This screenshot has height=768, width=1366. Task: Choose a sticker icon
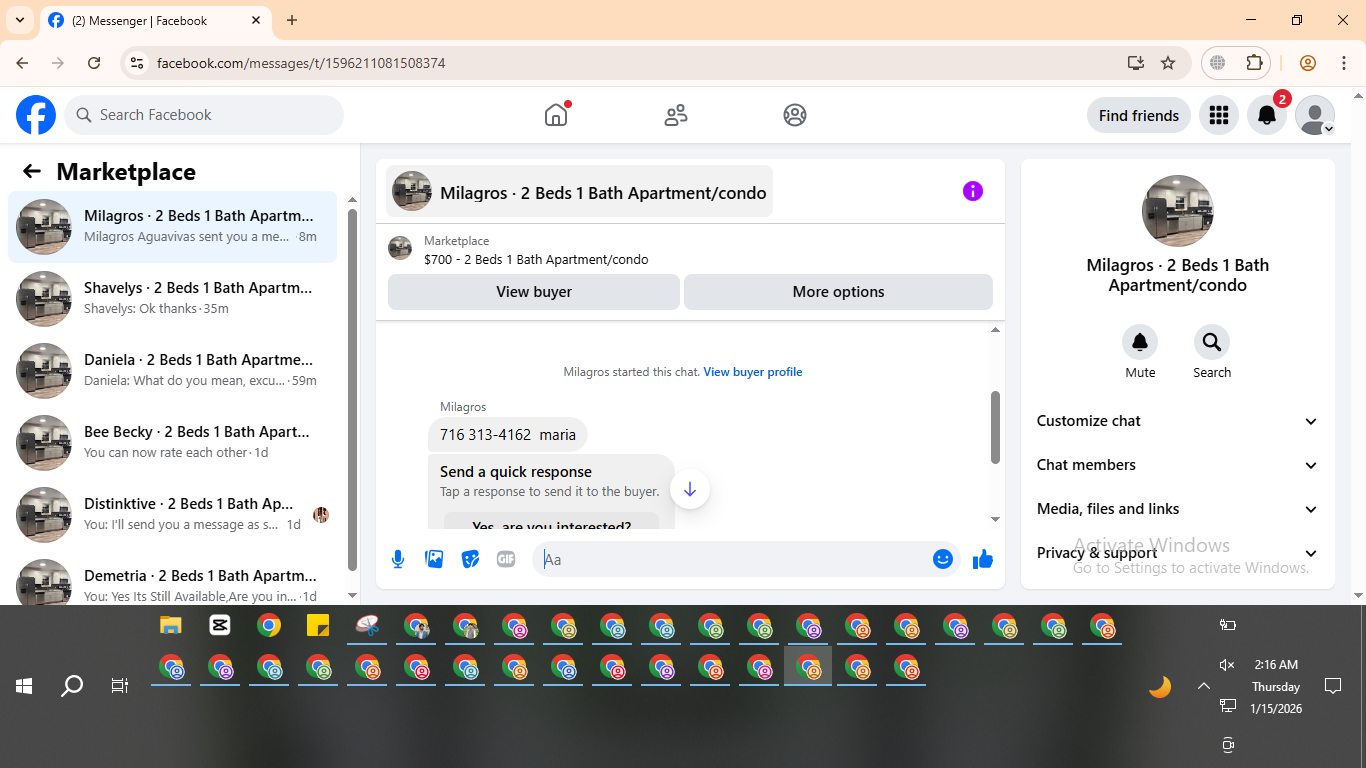[470, 559]
